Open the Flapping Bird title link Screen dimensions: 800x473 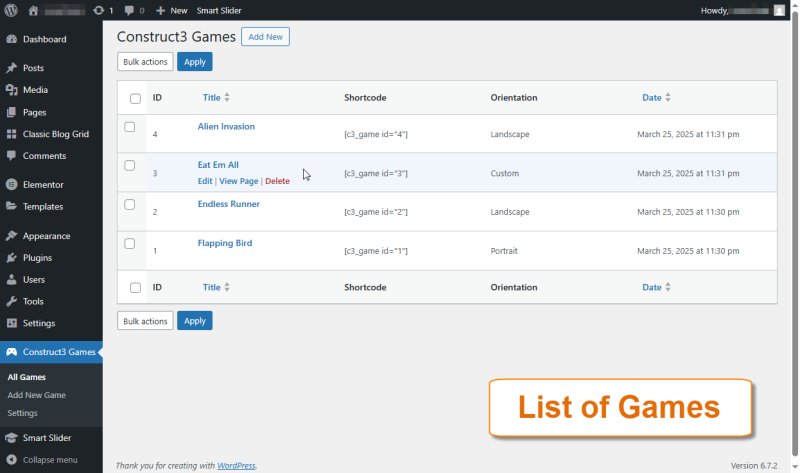click(225, 243)
